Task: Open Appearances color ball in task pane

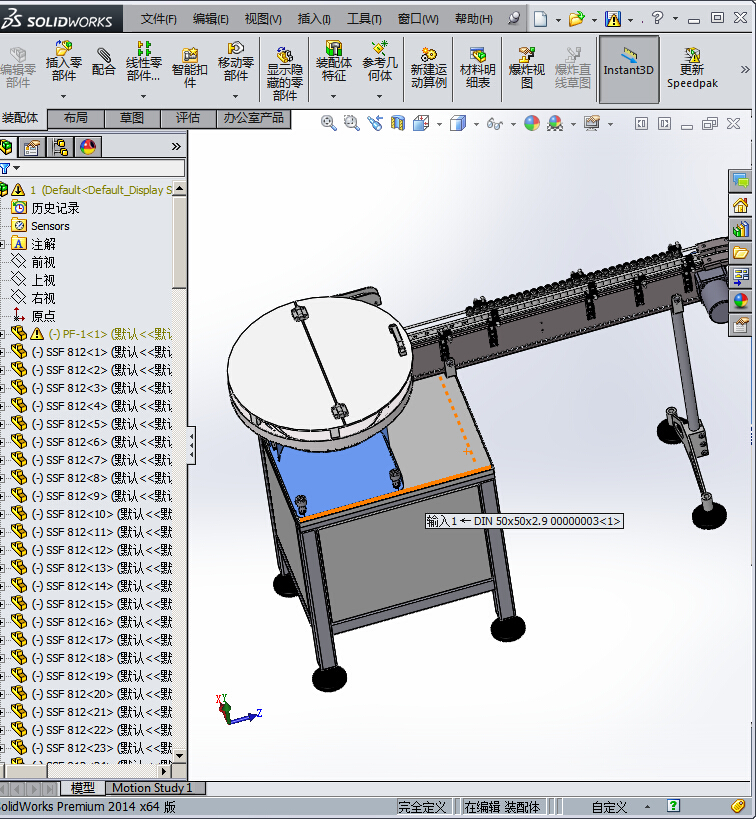Action: pyautogui.click(x=740, y=300)
